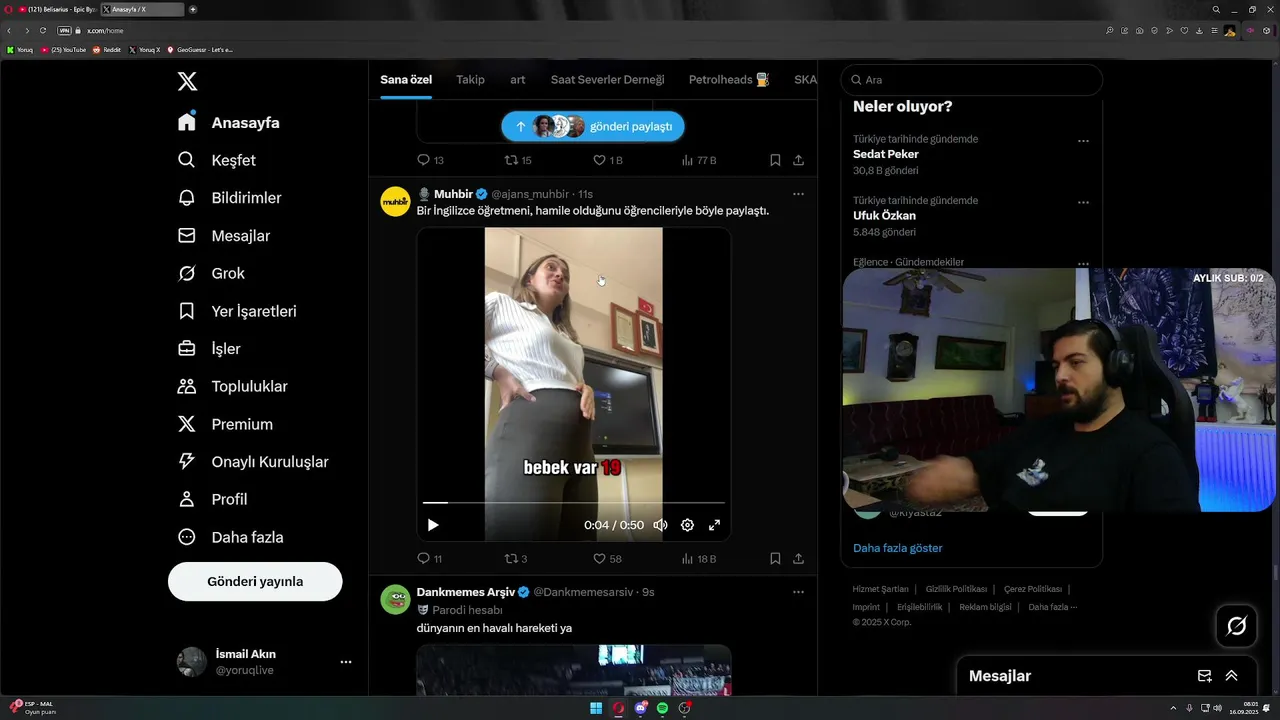Open a new browser tab
This screenshot has width=1280, height=720.
[x=193, y=9]
